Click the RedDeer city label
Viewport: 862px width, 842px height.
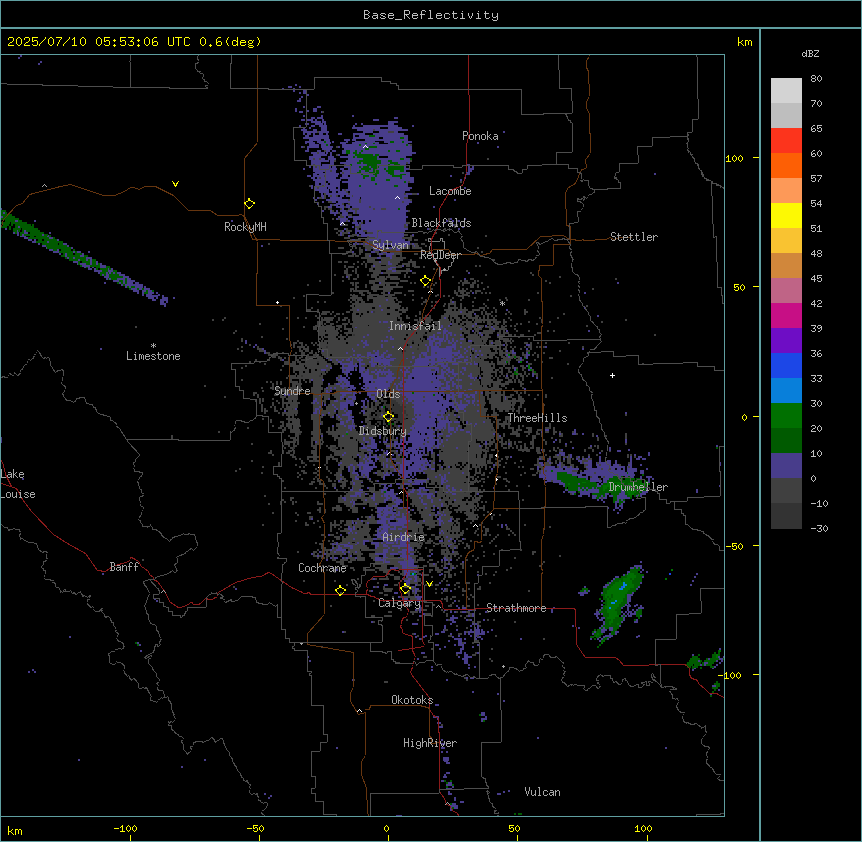tap(440, 255)
